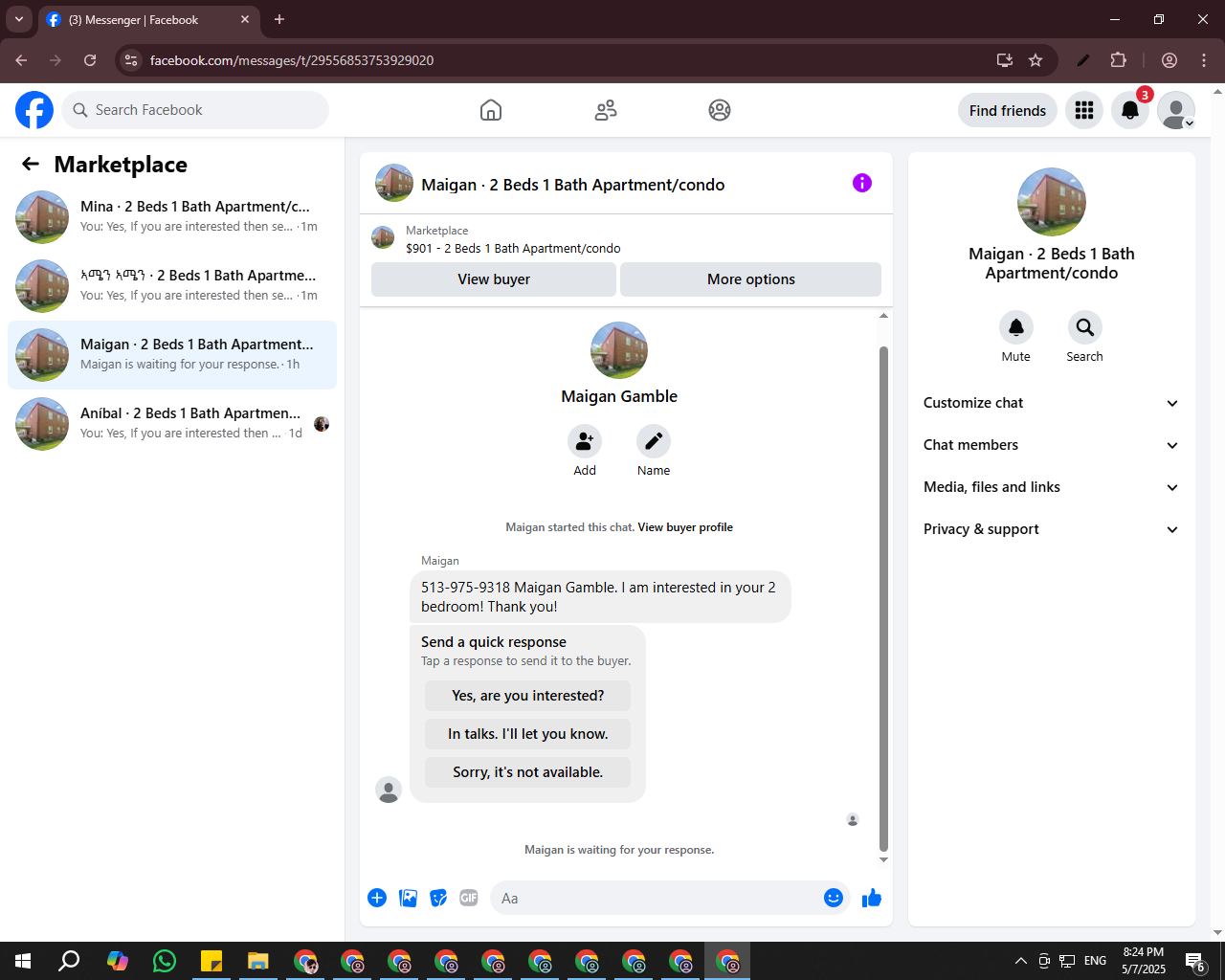Image resolution: width=1225 pixels, height=980 pixels.
Task: Open taskbar search
Action: click(69, 961)
